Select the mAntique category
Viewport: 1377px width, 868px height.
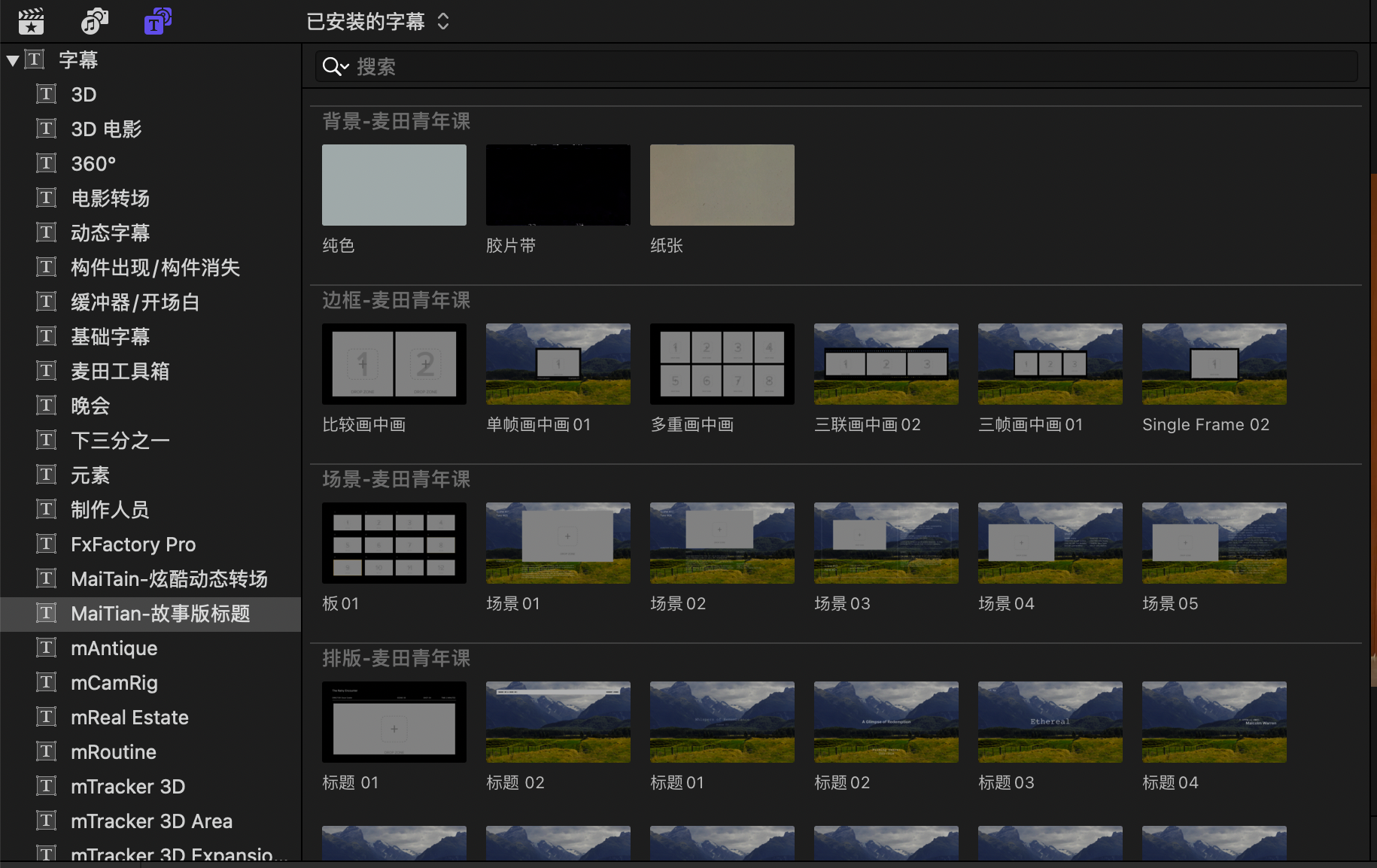150,648
